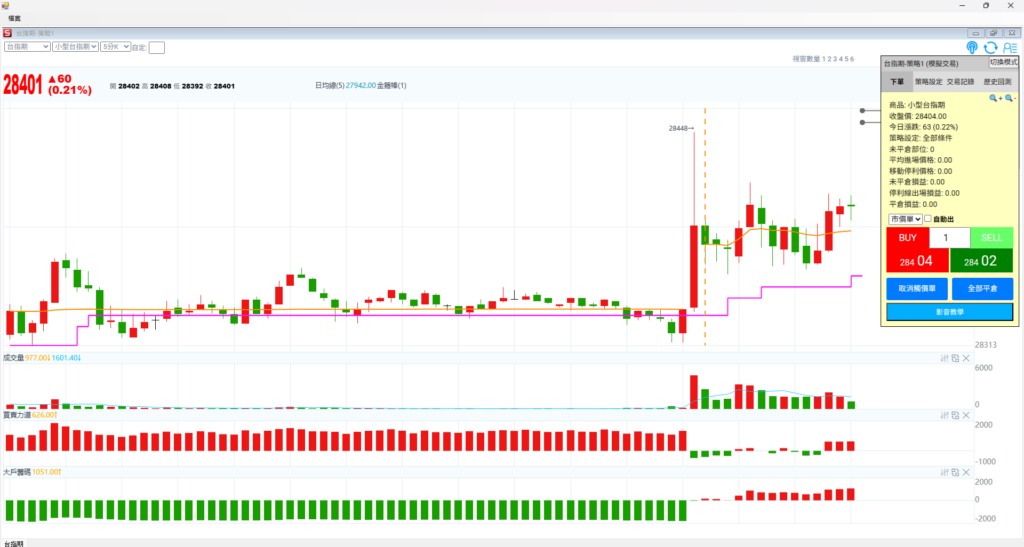Pop out the 大戶籌碼 indicator panel
Image resolution: width=1024 pixels, height=547 pixels.
point(955,472)
